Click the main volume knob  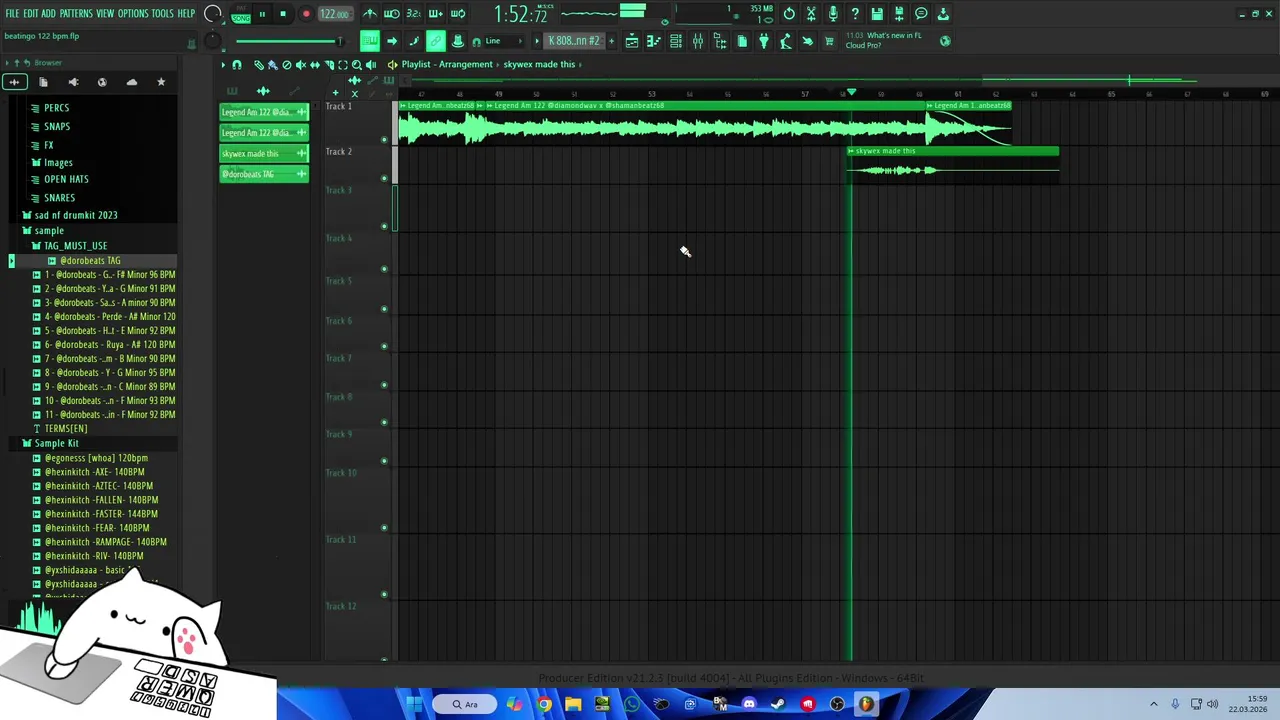pyautogui.click(x=213, y=14)
